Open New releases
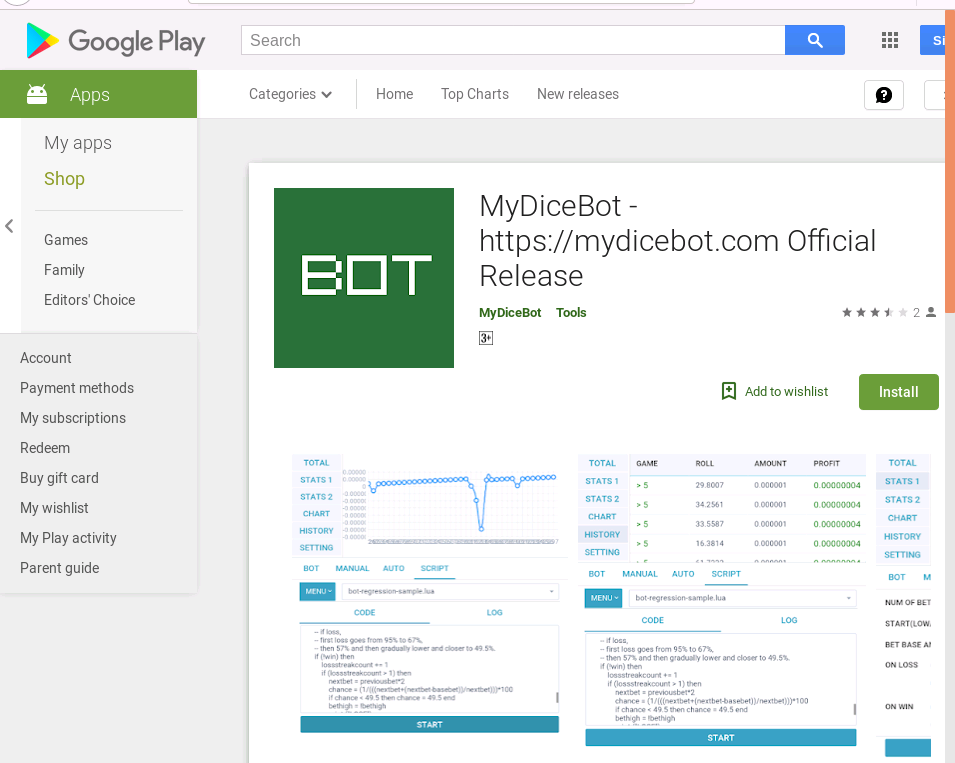 pos(577,94)
